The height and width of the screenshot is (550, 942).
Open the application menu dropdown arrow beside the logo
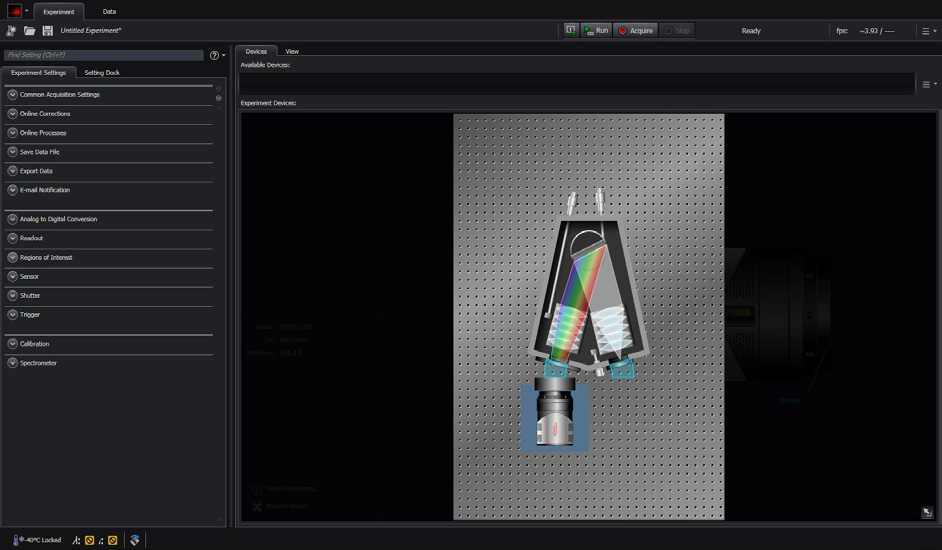pos(26,11)
